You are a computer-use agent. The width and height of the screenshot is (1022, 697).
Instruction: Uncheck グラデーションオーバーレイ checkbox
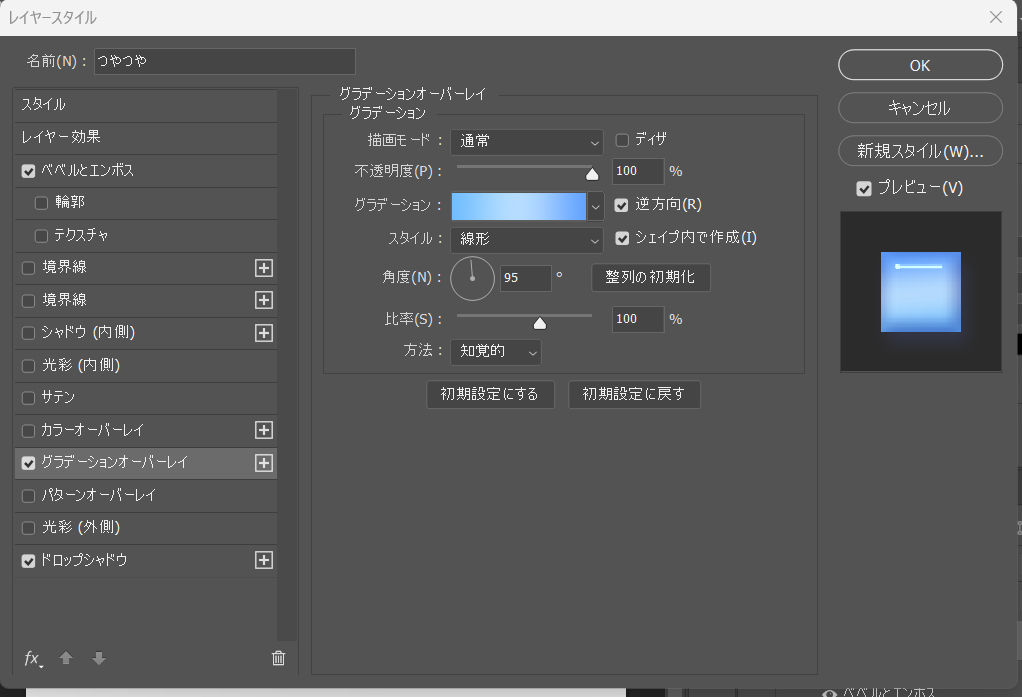[28, 463]
